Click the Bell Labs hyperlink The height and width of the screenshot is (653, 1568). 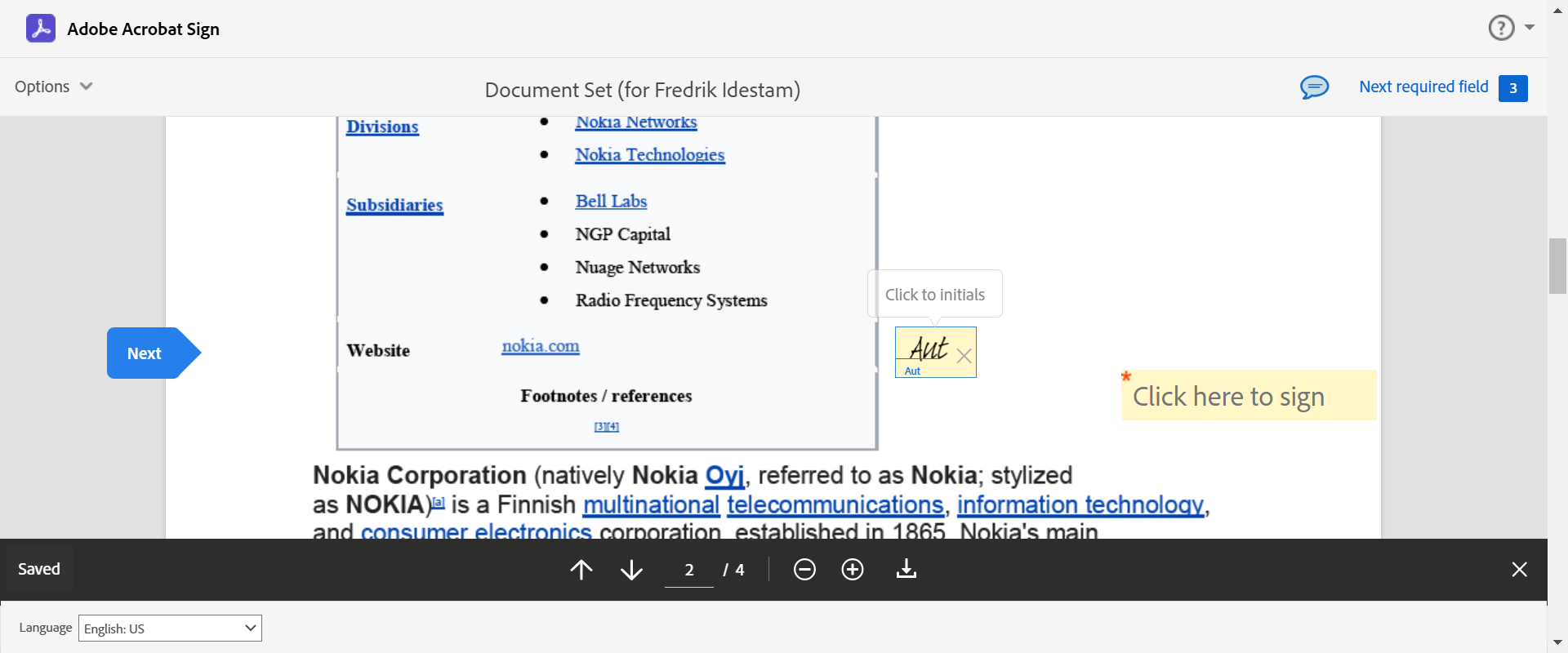tap(611, 202)
